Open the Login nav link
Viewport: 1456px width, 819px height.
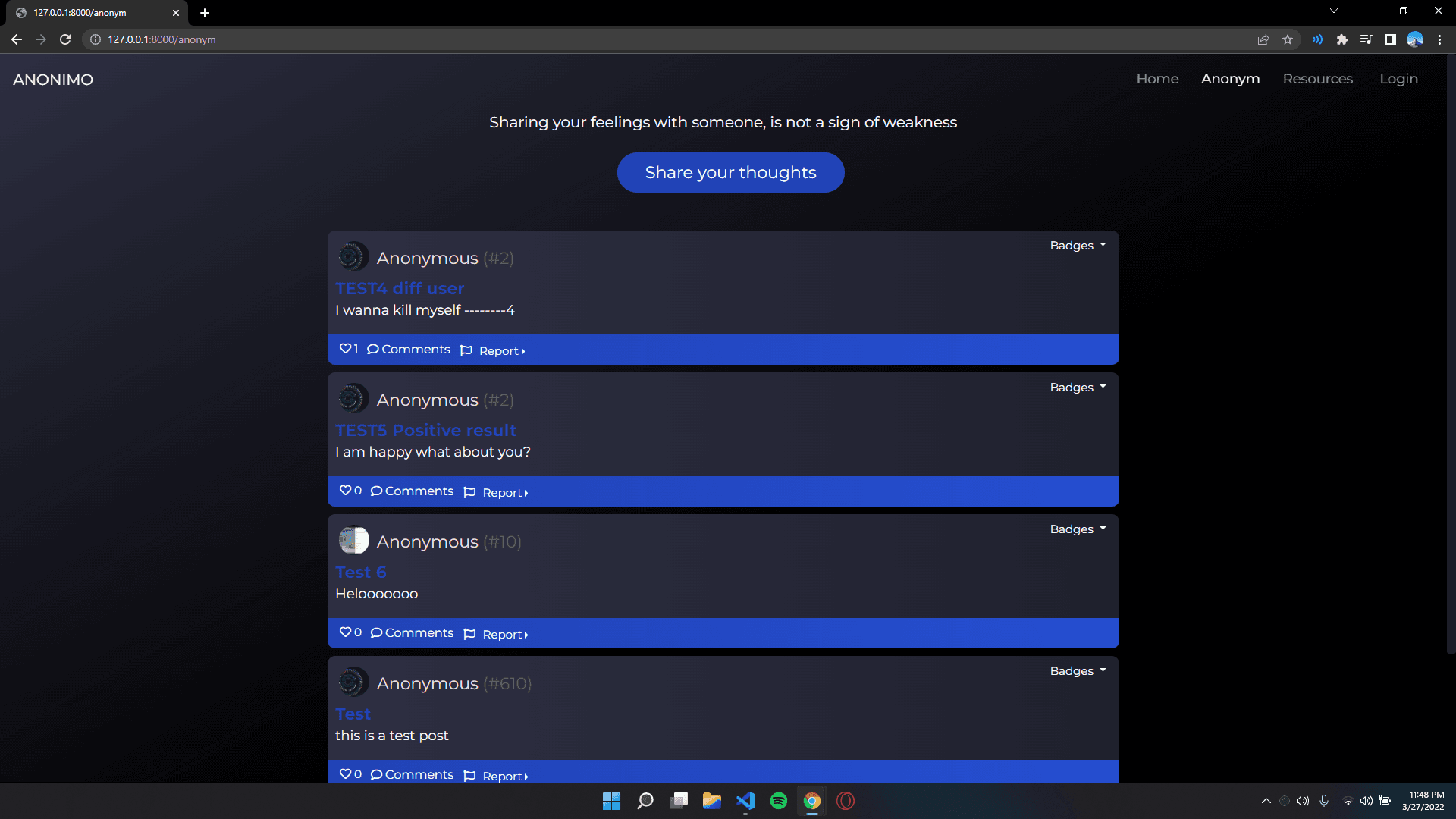point(1398,79)
